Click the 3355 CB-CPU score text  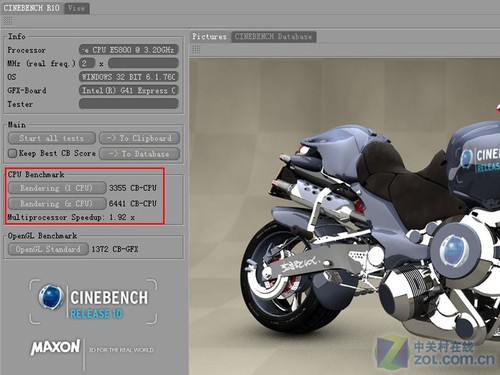[133, 188]
